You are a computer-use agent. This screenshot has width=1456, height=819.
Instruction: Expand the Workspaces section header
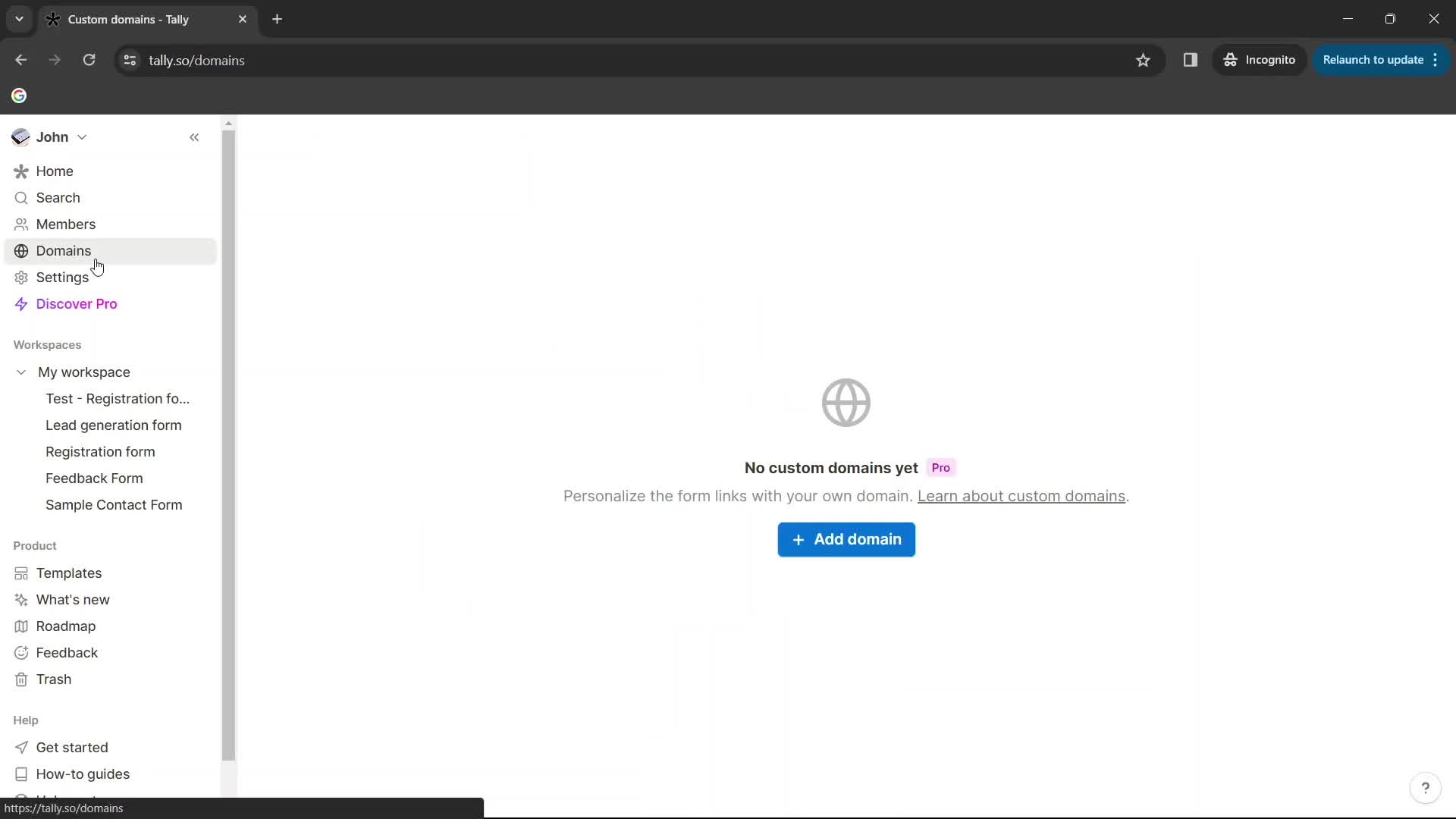[47, 344]
